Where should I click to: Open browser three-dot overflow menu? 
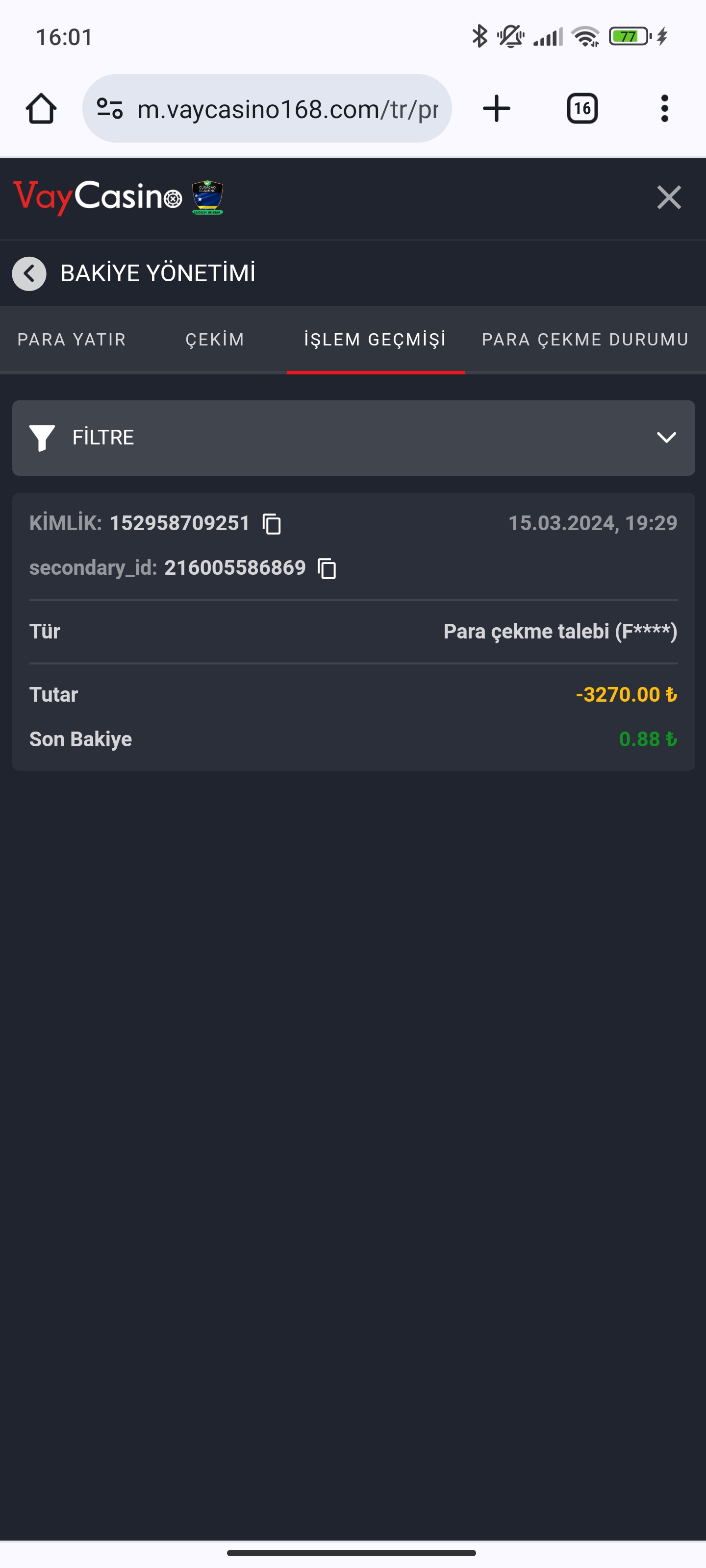pyautogui.click(x=664, y=109)
